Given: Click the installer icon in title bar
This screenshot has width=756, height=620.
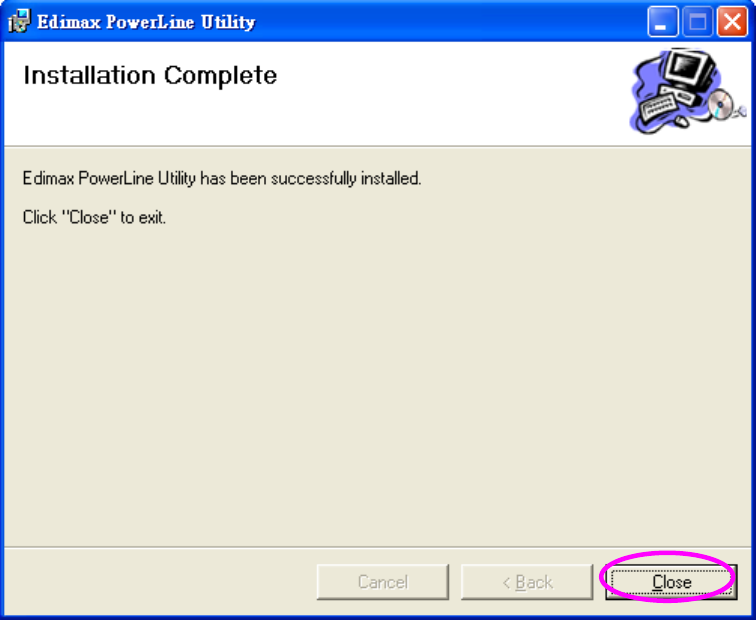Looking at the screenshot, I should tap(19, 22).
